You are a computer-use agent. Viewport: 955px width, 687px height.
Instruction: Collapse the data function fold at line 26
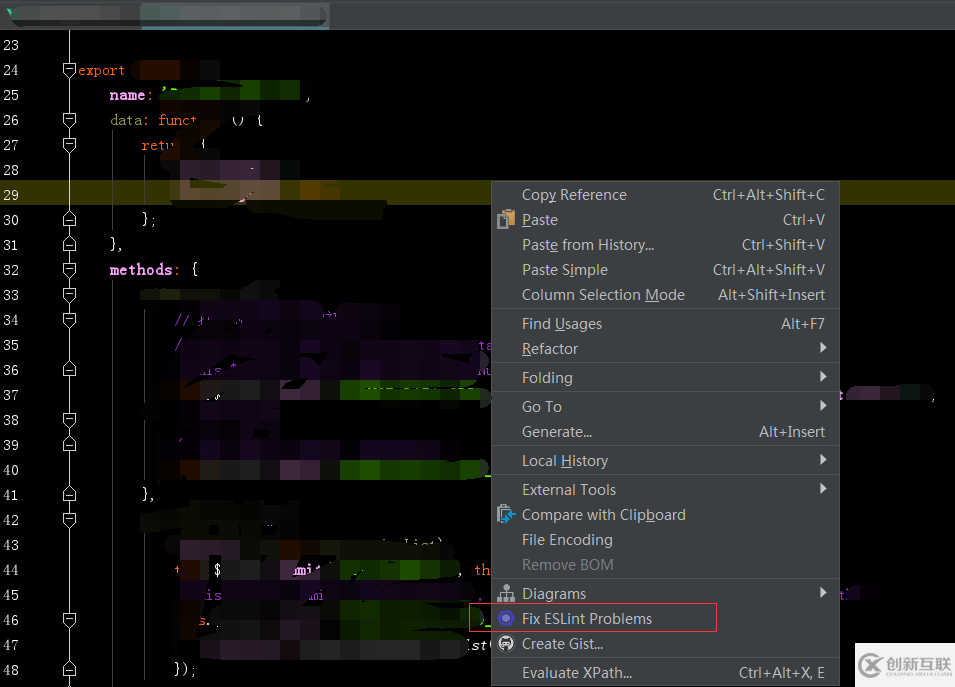pyautogui.click(x=69, y=120)
